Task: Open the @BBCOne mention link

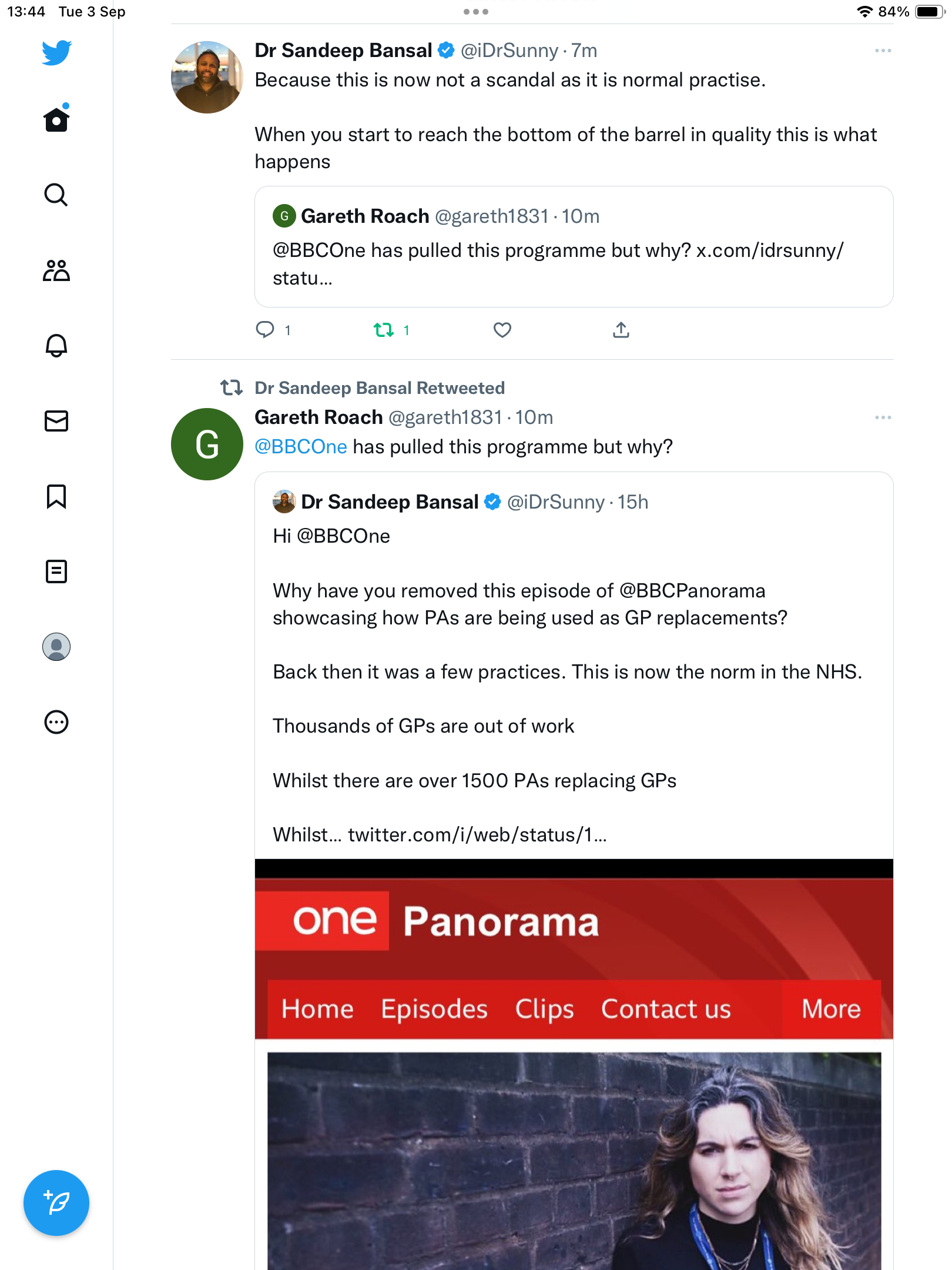Action: (301, 447)
